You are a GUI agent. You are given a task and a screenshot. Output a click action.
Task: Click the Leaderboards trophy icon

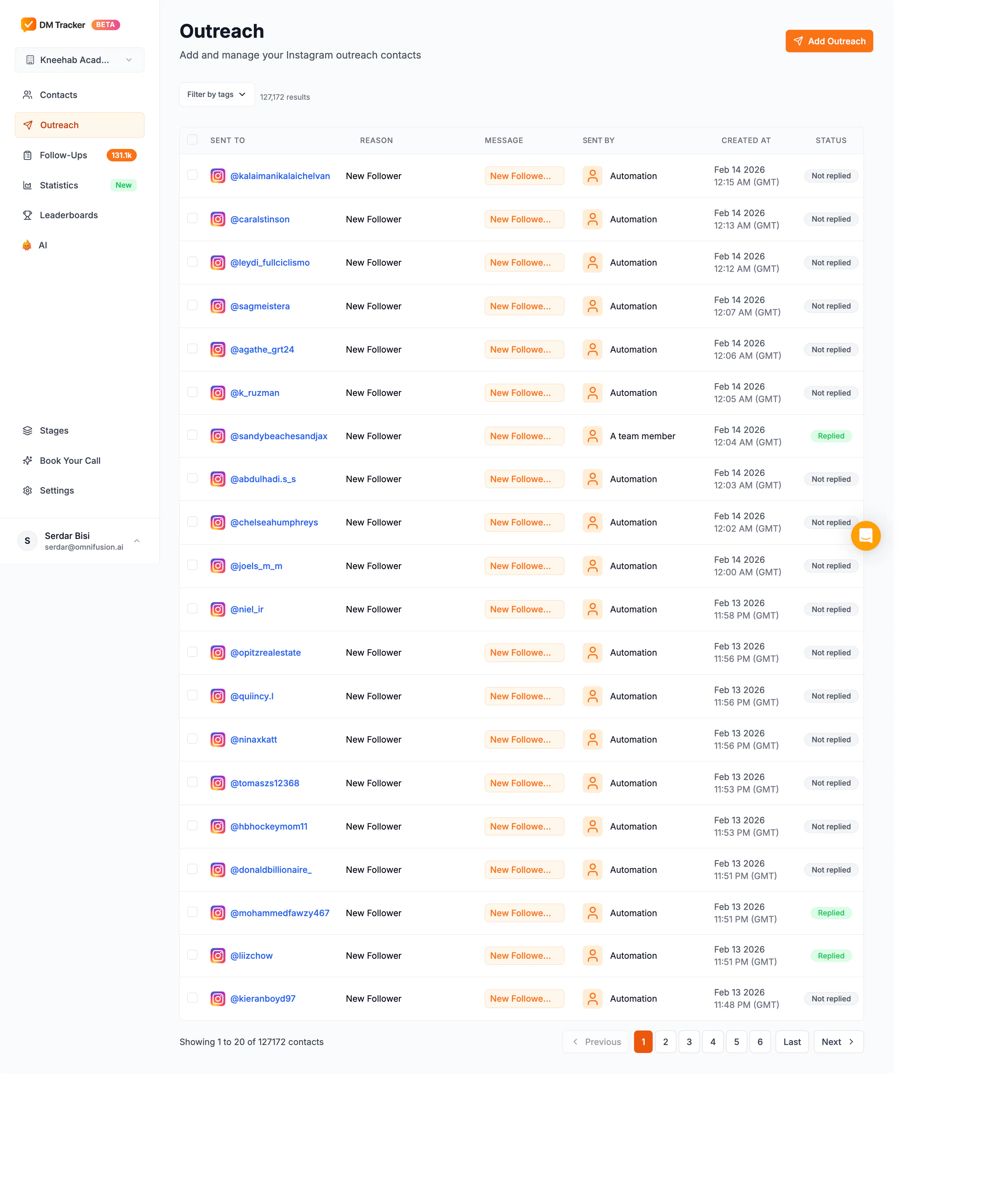(x=27, y=215)
